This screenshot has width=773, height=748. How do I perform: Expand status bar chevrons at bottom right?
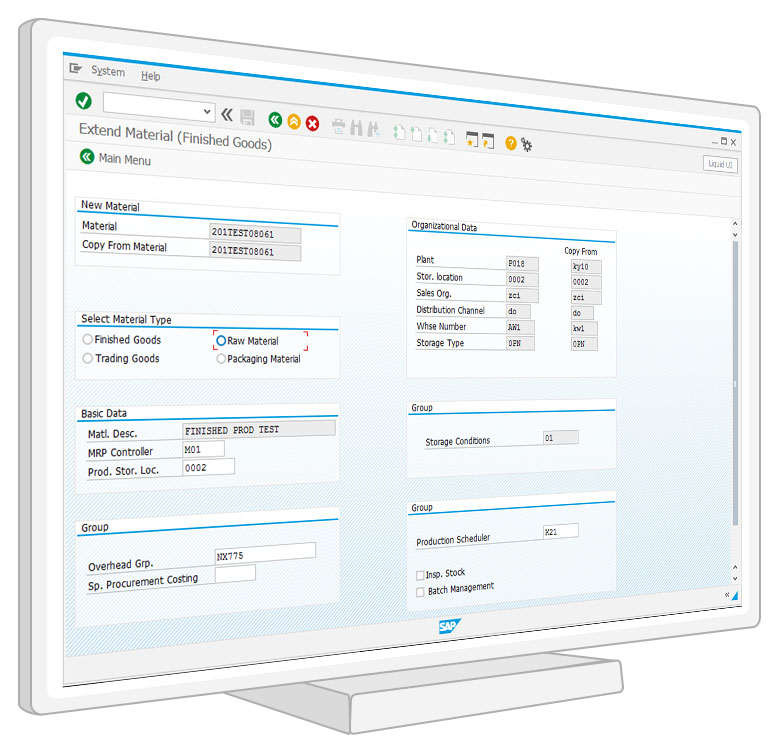(728, 595)
